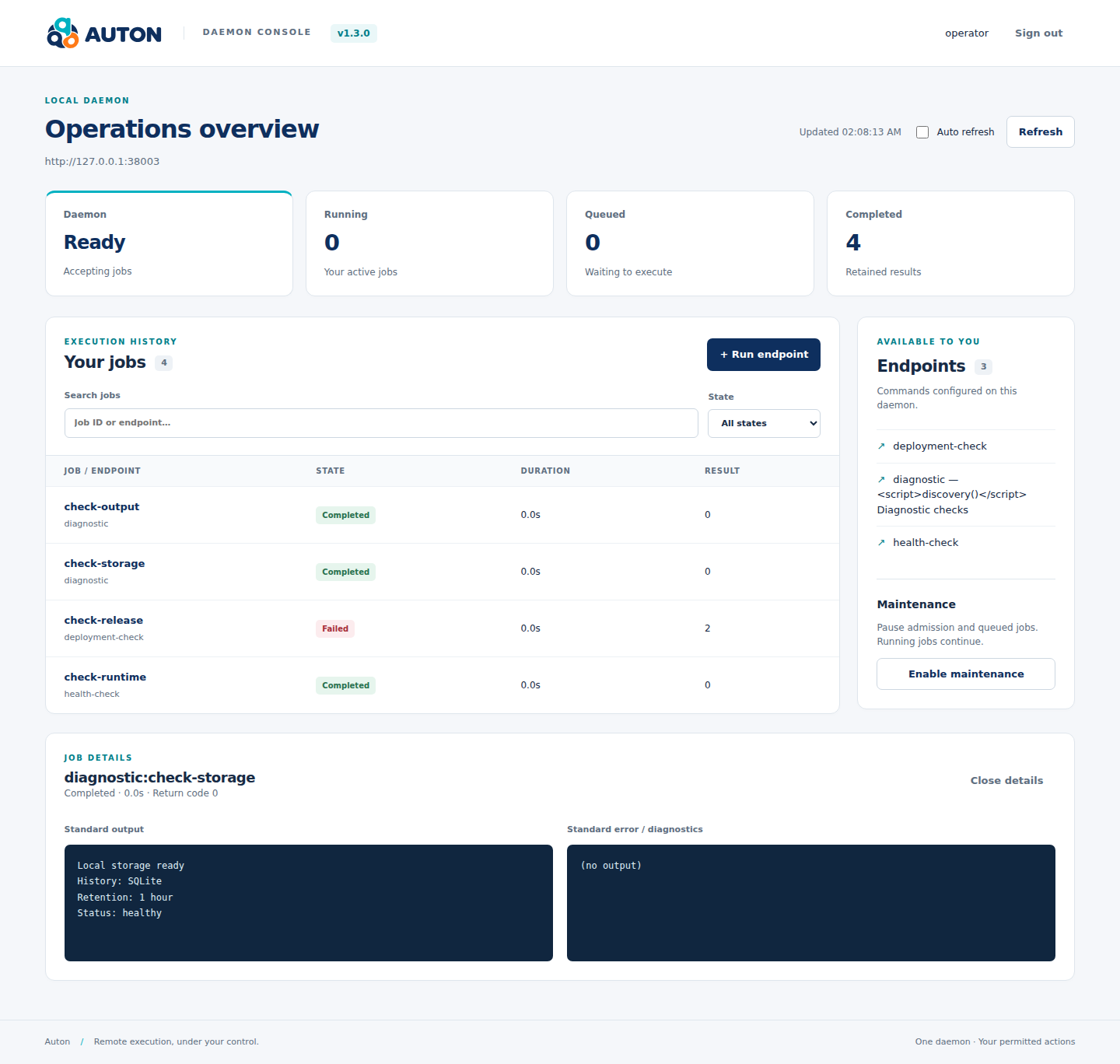
Task: Click the DURATION column header
Action: click(545, 471)
